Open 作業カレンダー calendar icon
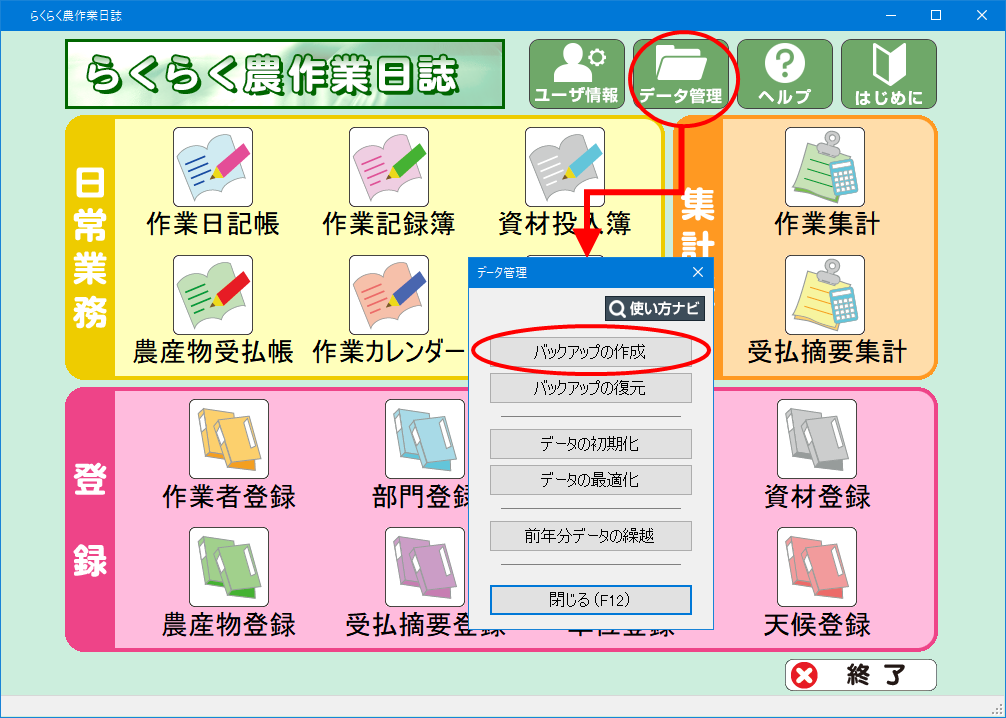This screenshot has width=1006, height=718. 388,295
